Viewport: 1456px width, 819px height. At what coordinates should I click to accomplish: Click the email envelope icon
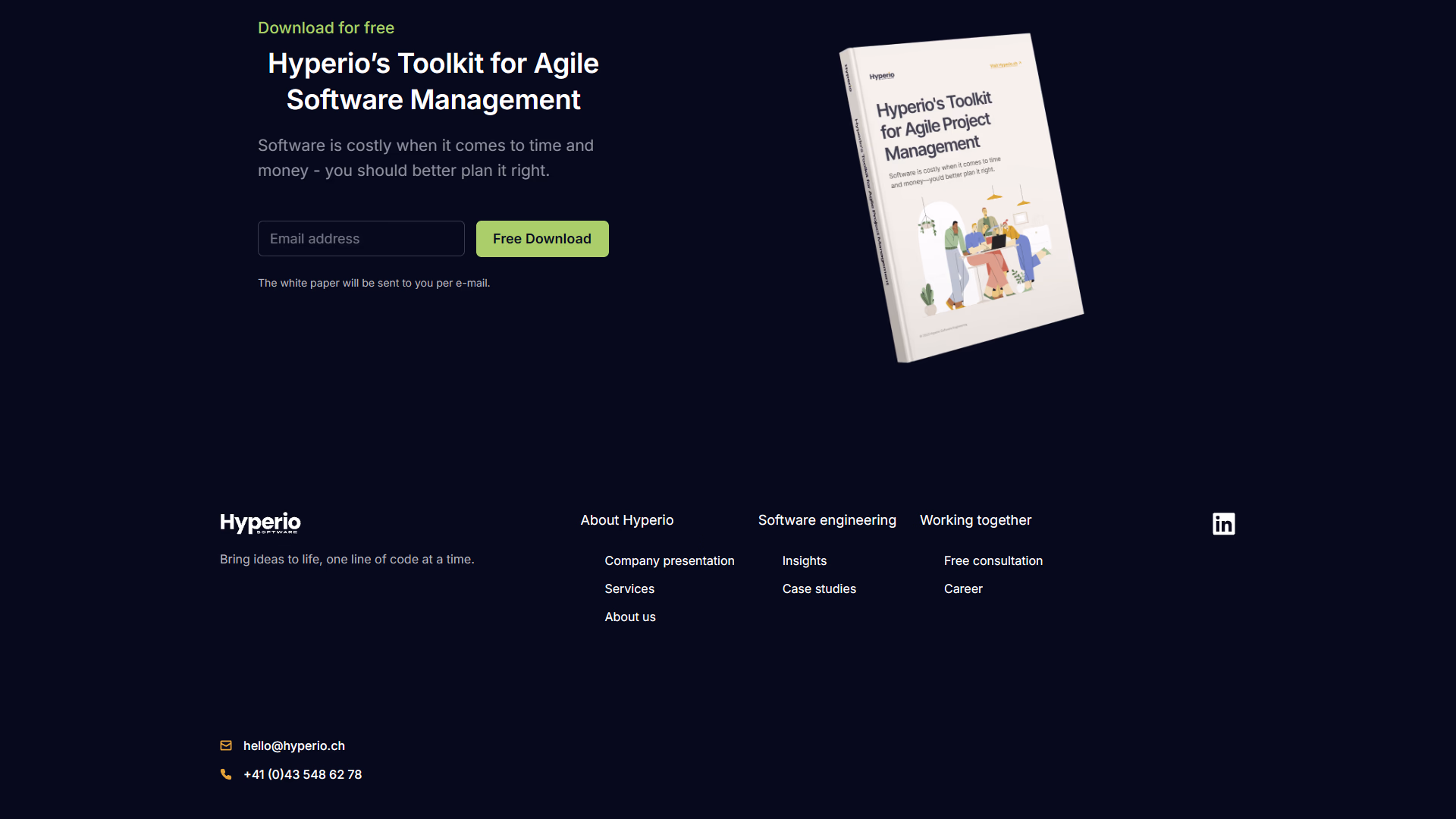pos(226,745)
